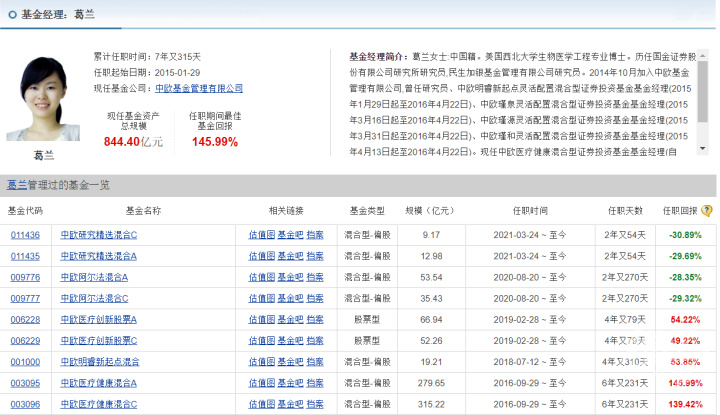Image resolution: width=720 pixels, height=415 pixels.
Task: Click the 葛兰 link in the fund list heading
Action: click(x=17, y=185)
